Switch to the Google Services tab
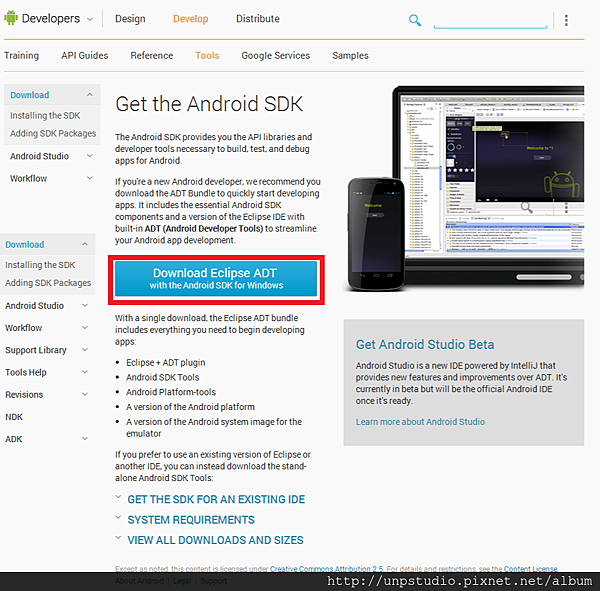The height and width of the screenshot is (591, 600). tap(276, 56)
